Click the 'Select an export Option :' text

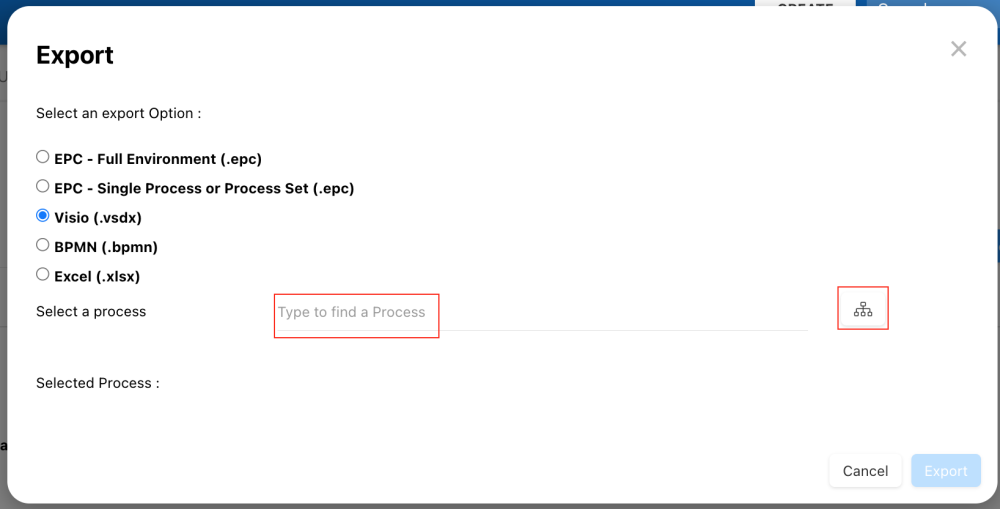tap(118, 113)
